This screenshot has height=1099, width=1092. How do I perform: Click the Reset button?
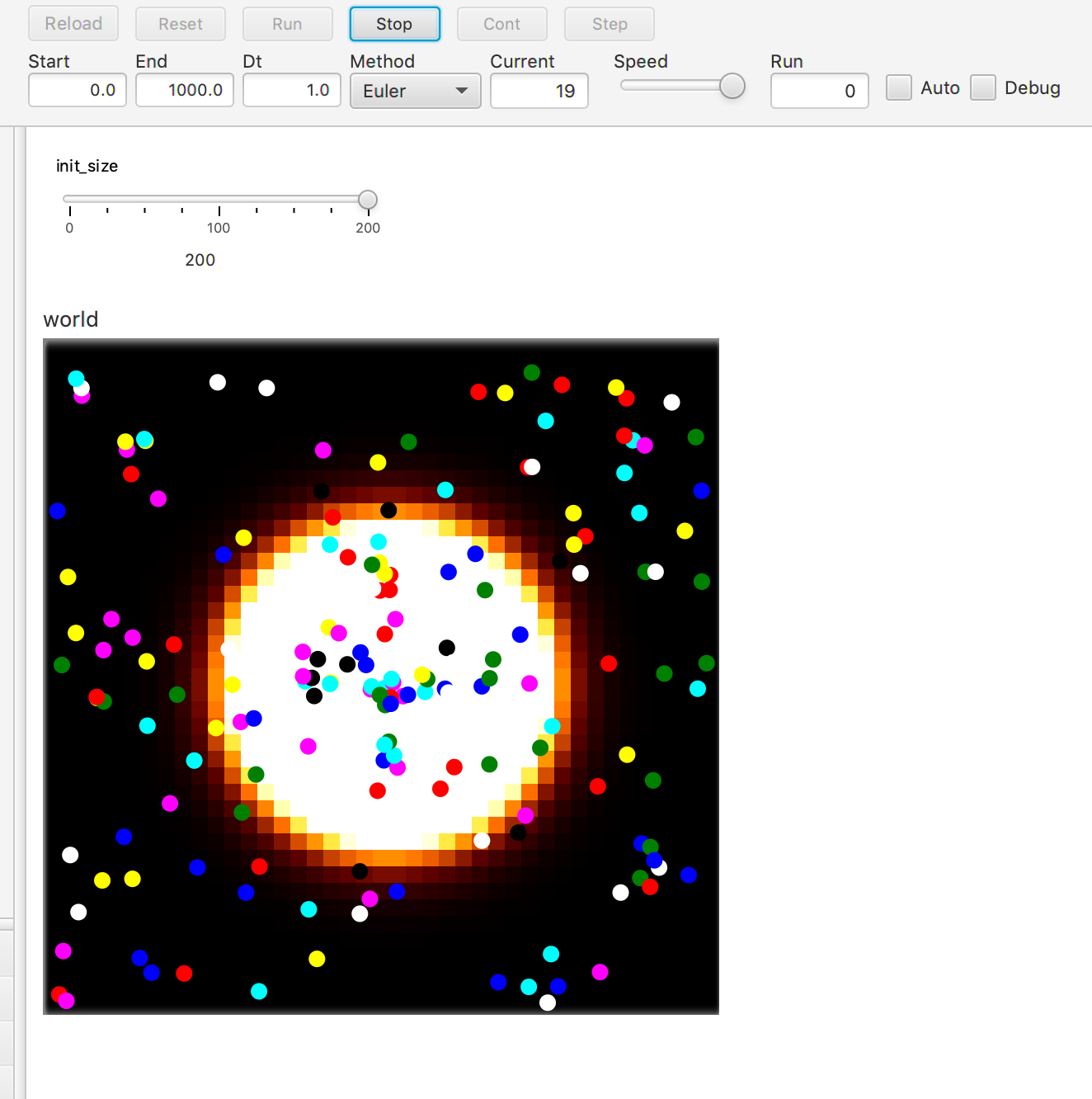pyautogui.click(x=180, y=24)
